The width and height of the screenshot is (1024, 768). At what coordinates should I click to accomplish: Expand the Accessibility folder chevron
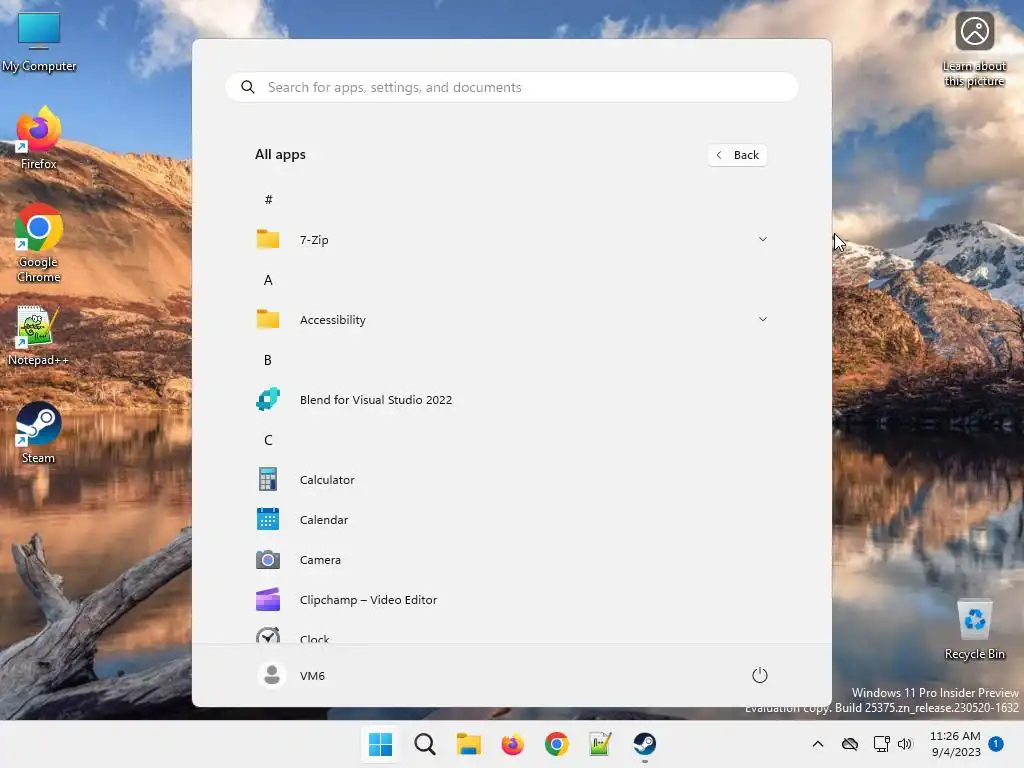tap(762, 319)
